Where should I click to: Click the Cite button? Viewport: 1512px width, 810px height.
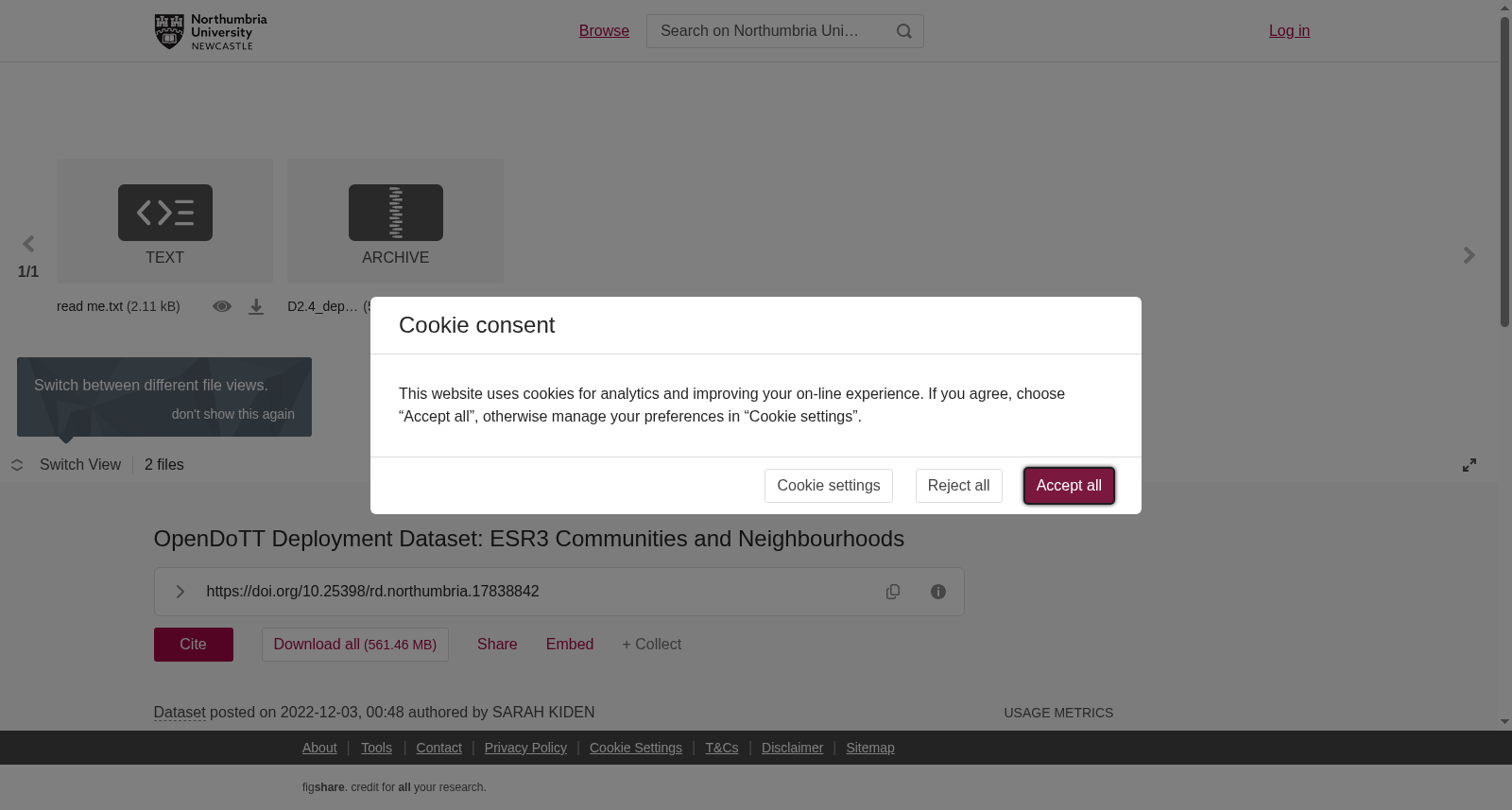(x=194, y=645)
